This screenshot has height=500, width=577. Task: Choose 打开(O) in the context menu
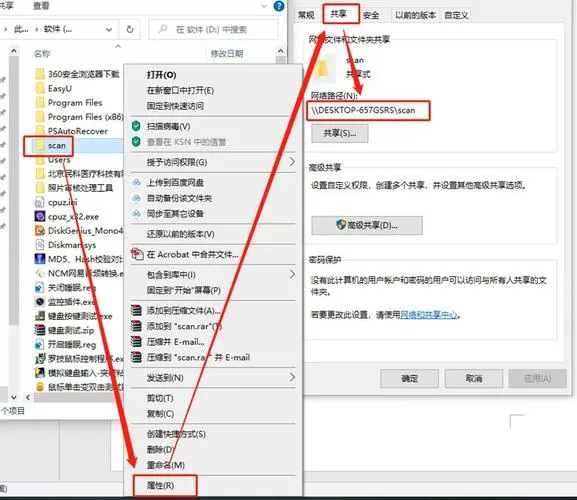pyautogui.click(x=161, y=75)
